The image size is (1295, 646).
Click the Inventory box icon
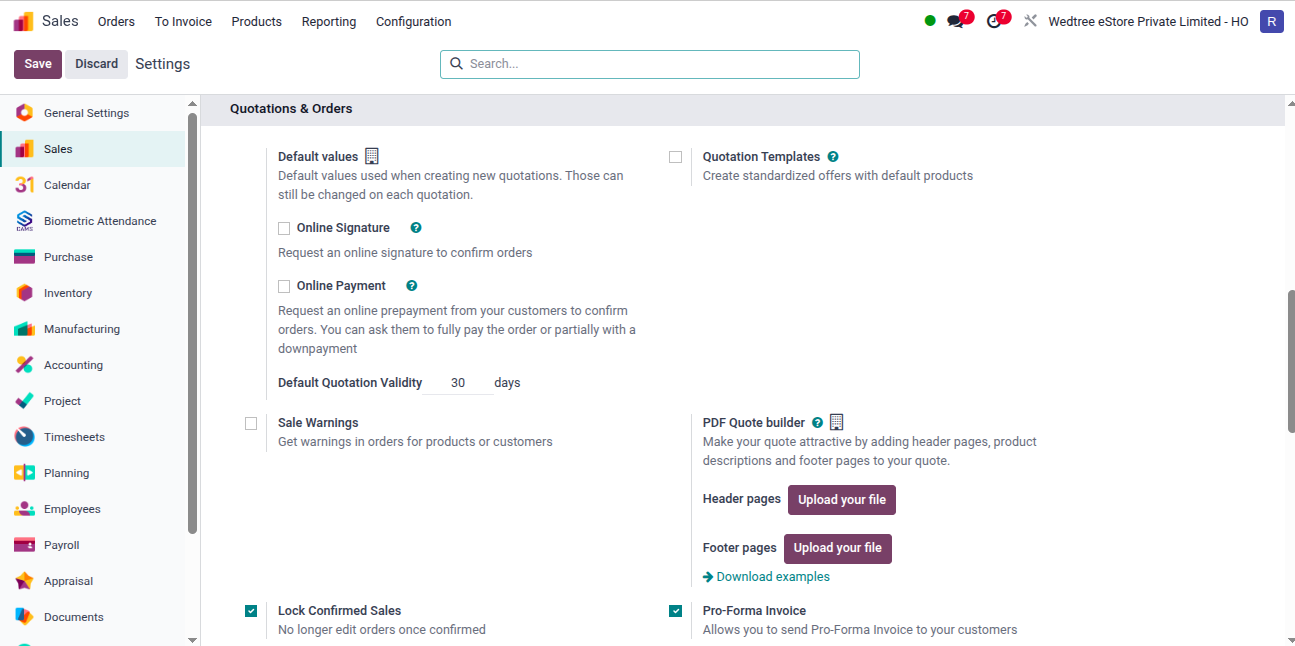click(25, 293)
